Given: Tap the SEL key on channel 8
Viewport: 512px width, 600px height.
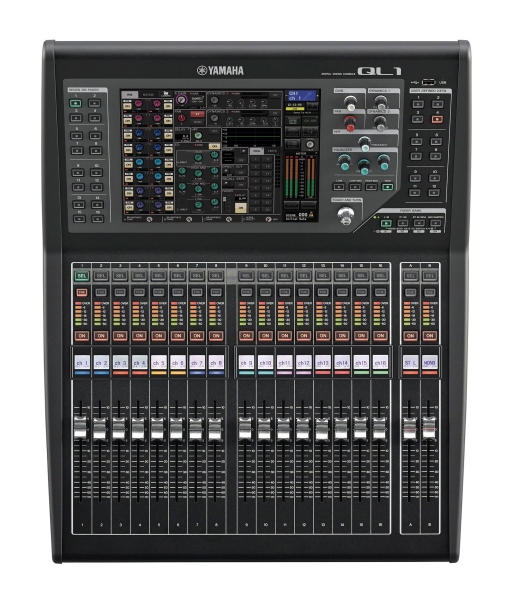Looking at the screenshot, I should 215,276.
